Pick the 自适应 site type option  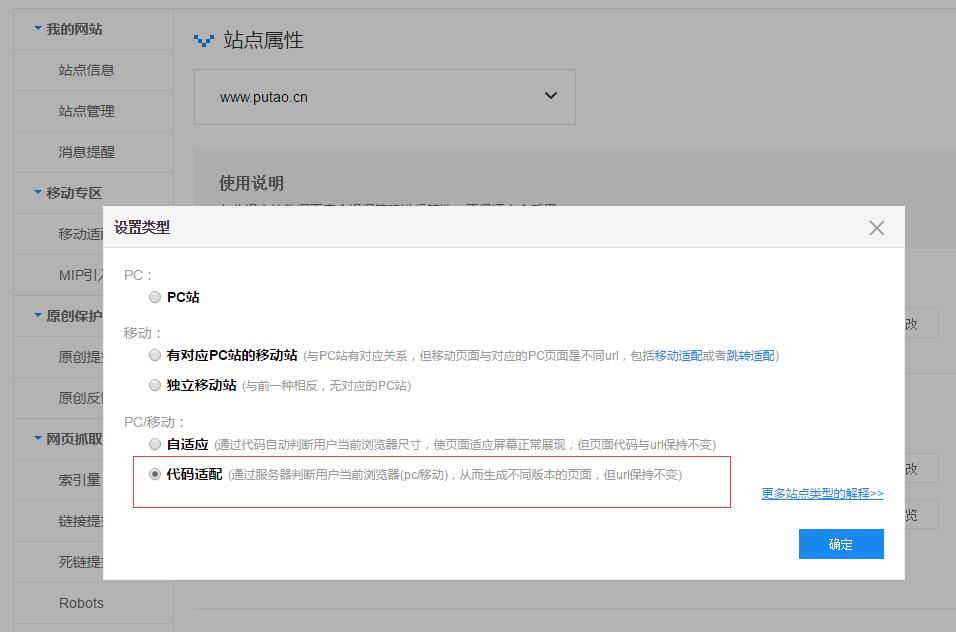155,444
